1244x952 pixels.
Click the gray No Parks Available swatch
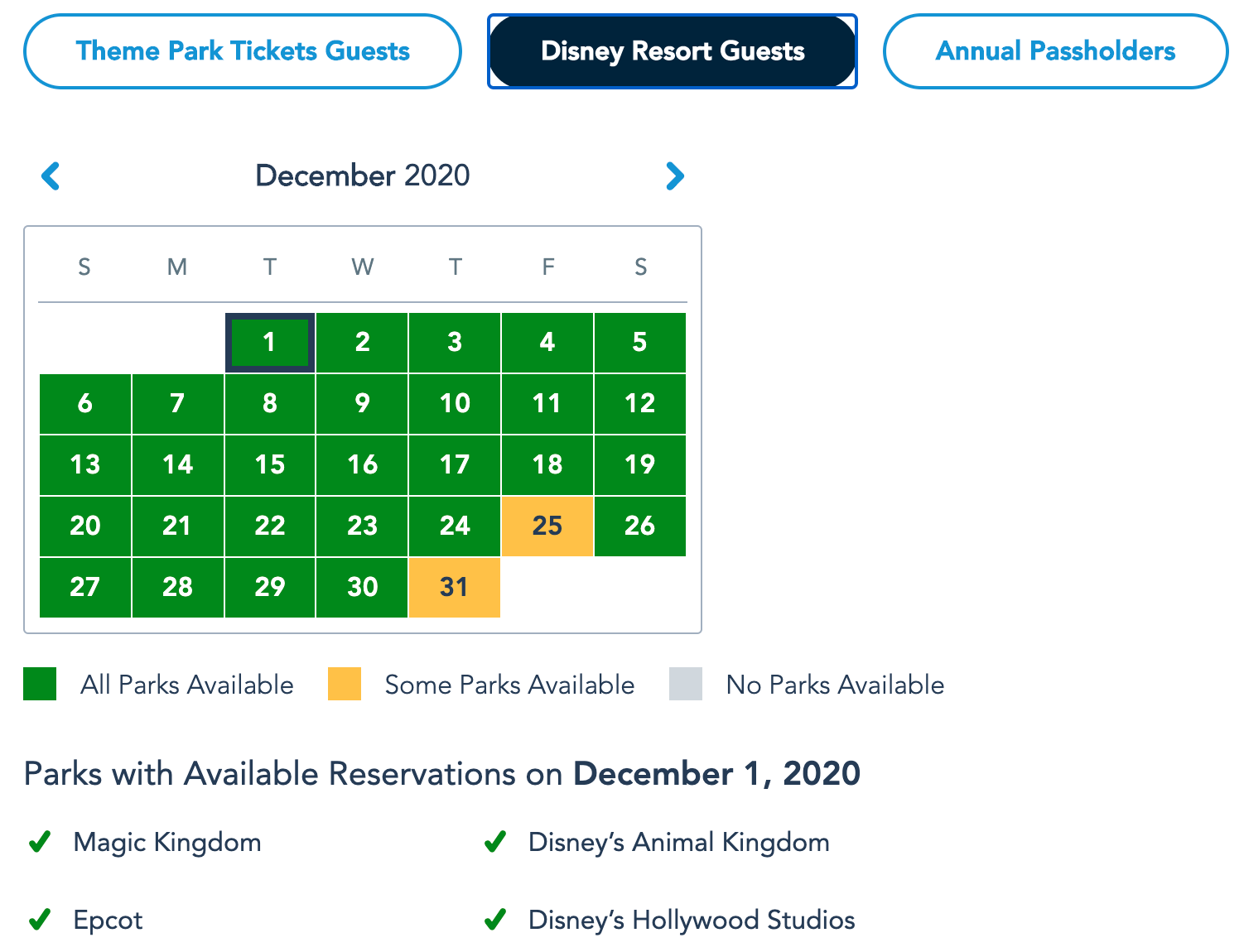coord(686,684)
